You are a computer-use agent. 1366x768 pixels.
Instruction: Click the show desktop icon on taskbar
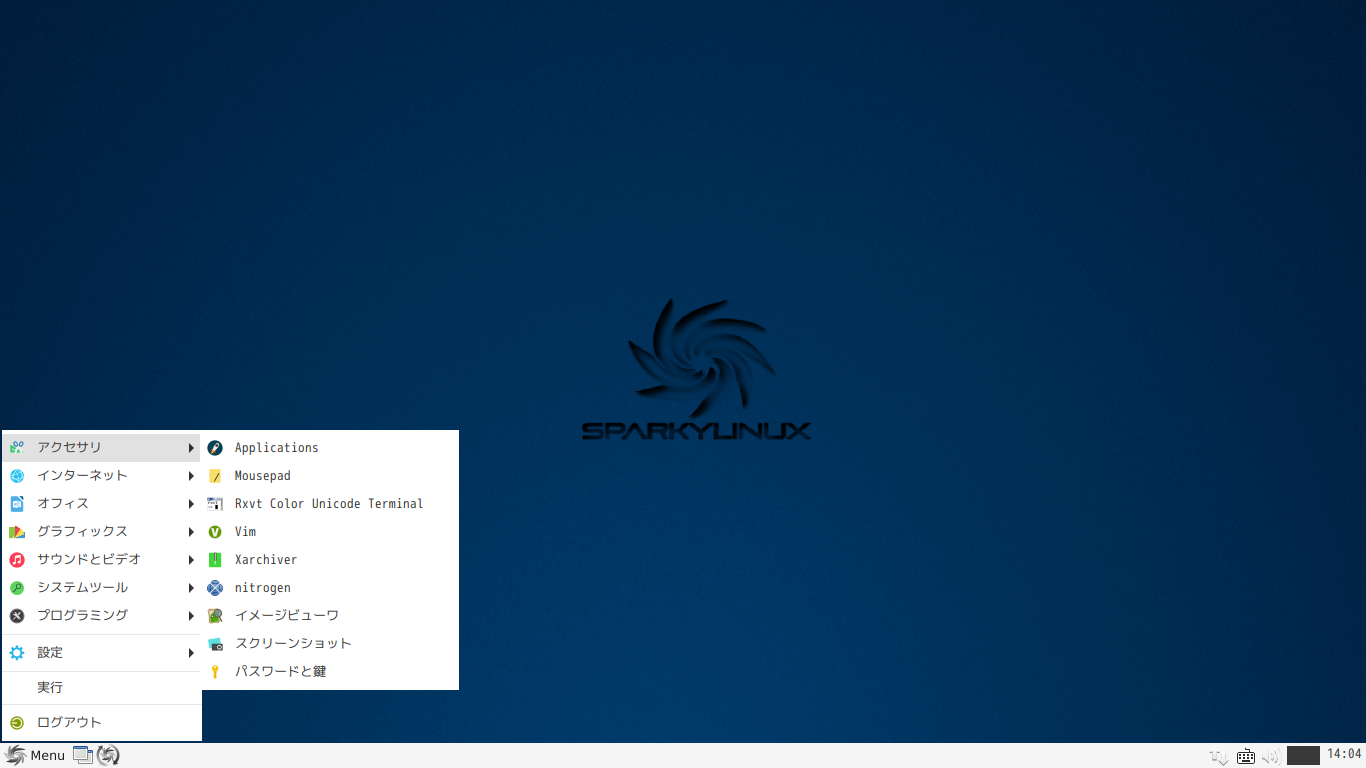[x=83, y=755]
